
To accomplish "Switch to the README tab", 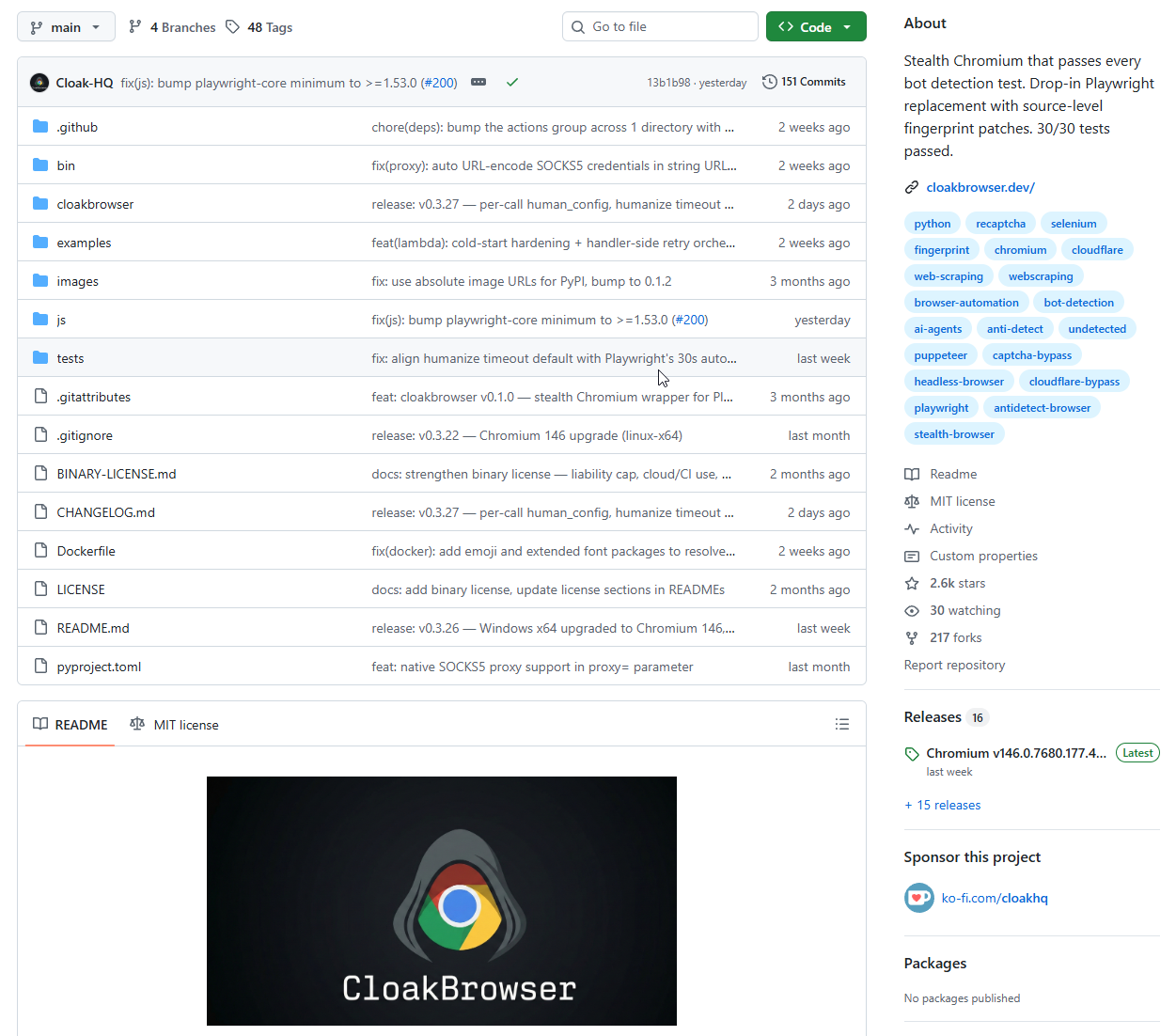I will coord(71,725).
